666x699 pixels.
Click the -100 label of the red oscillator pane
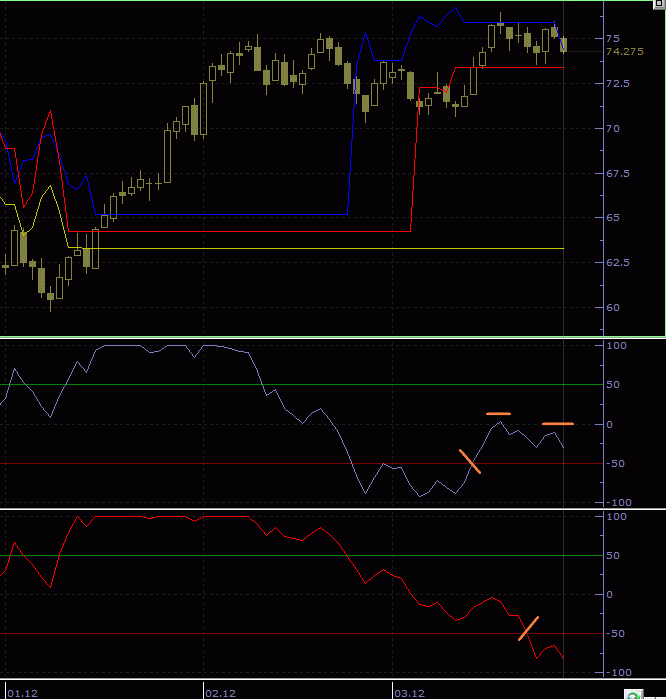click(x=619, y=673)
